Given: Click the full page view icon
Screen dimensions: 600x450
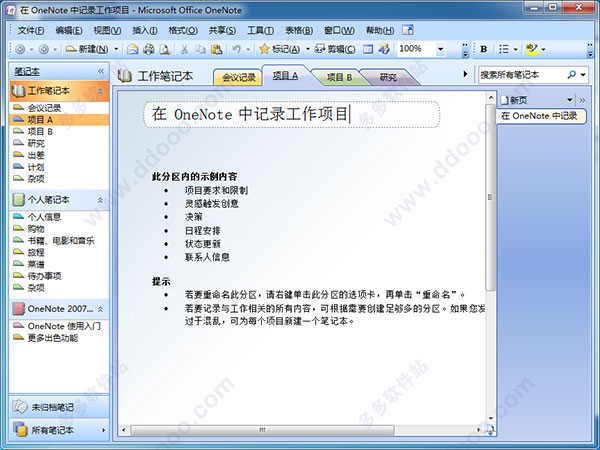Looking at the screenshot, I should [x=408, y=30].
